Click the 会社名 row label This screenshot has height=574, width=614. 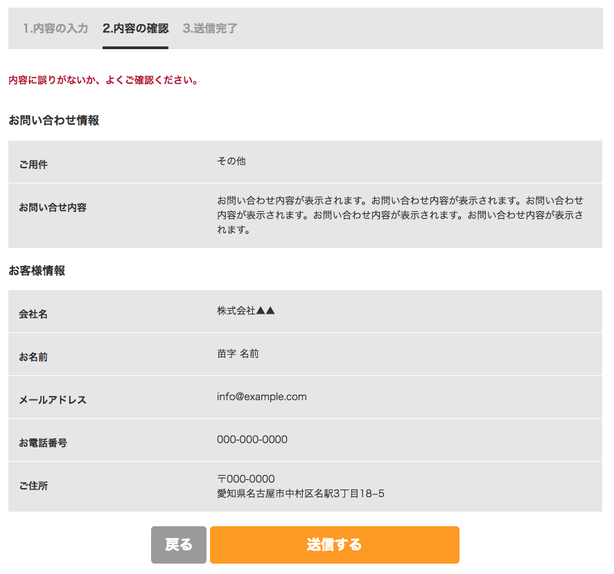pyautogui.click(x=33, y=314)
